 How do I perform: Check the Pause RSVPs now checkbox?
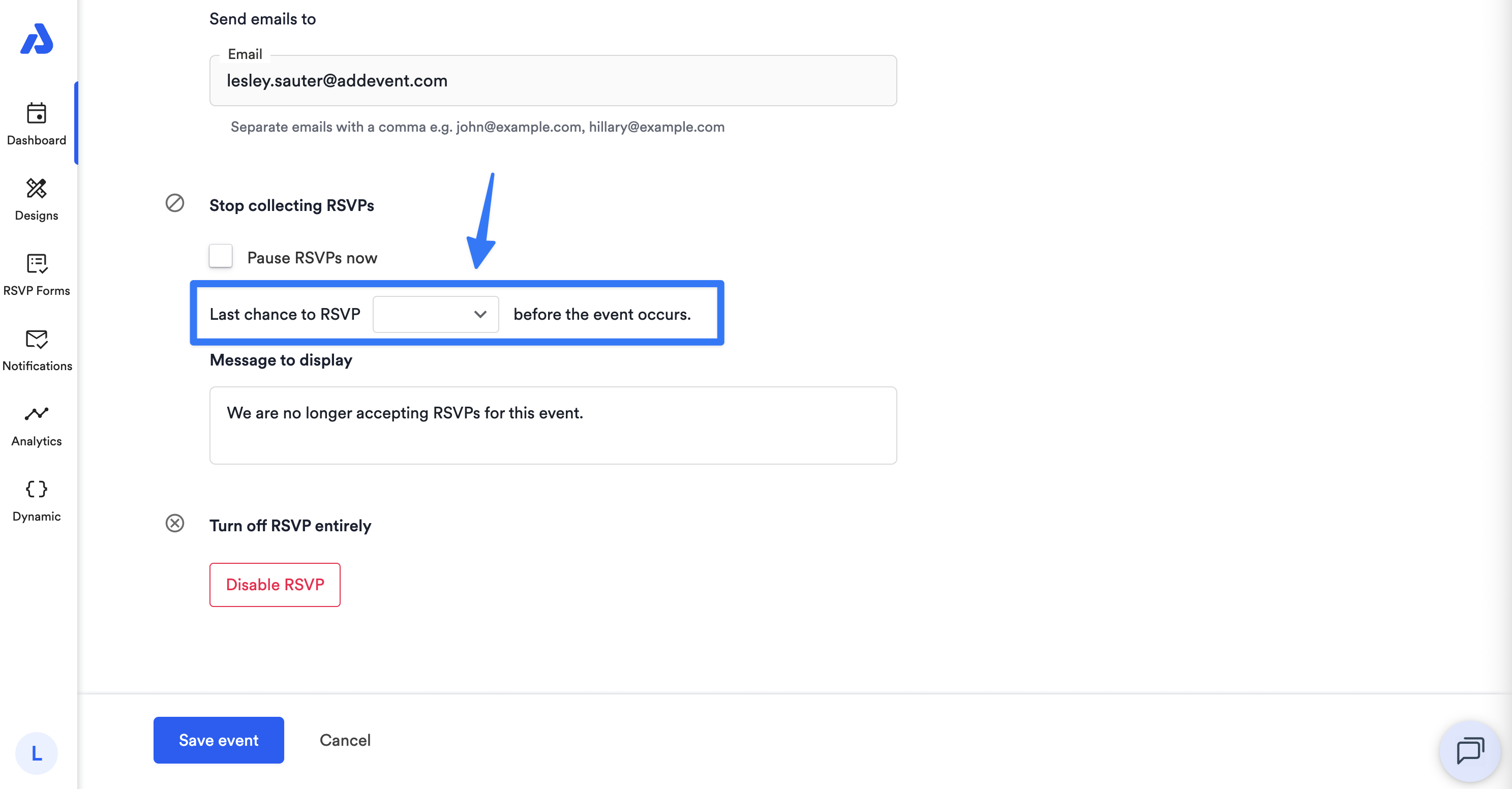click(x=221, y=257)
